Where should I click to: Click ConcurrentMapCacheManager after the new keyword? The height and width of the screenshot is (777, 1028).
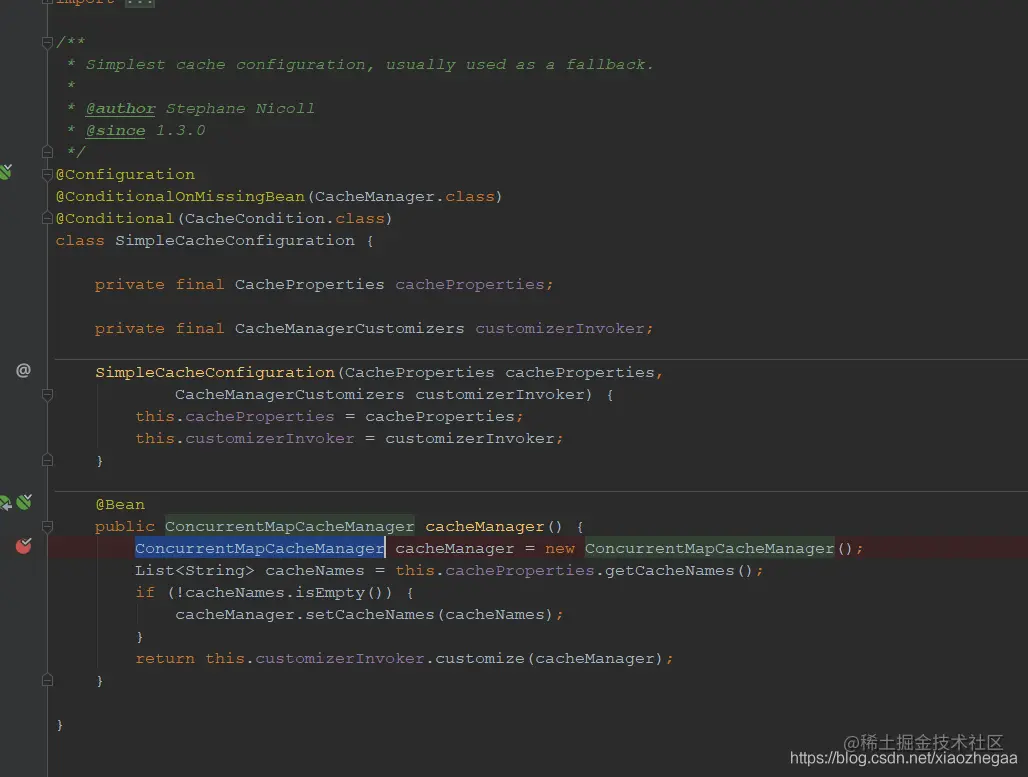pyautogui.click(x=709, y=548)
